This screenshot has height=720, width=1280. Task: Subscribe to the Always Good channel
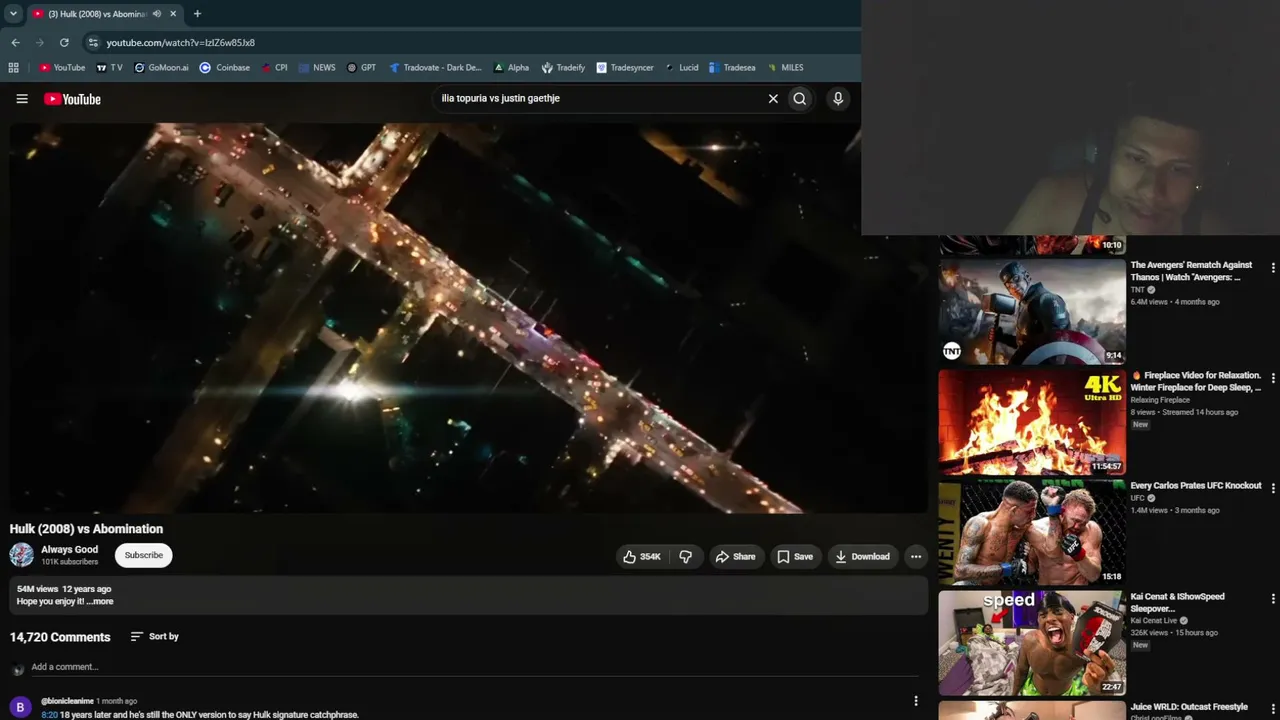click(x=144, y=555)
